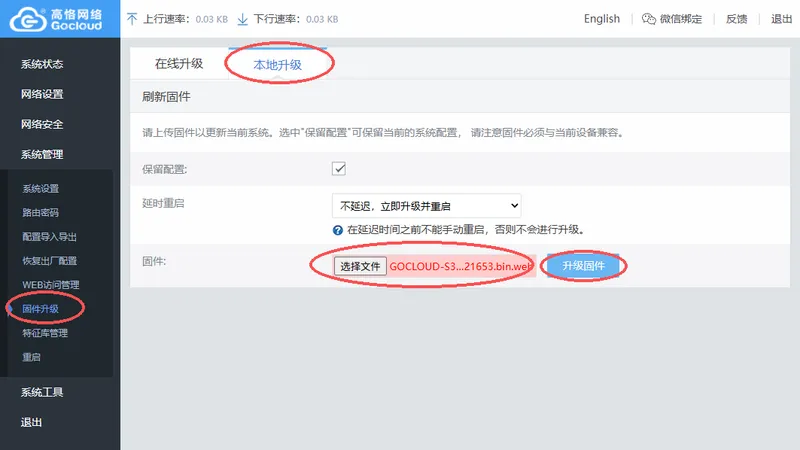This screenshot has height=450, width=800.
Task: Click the 上行速率 0.03 KB value
Action: point(212,19)
